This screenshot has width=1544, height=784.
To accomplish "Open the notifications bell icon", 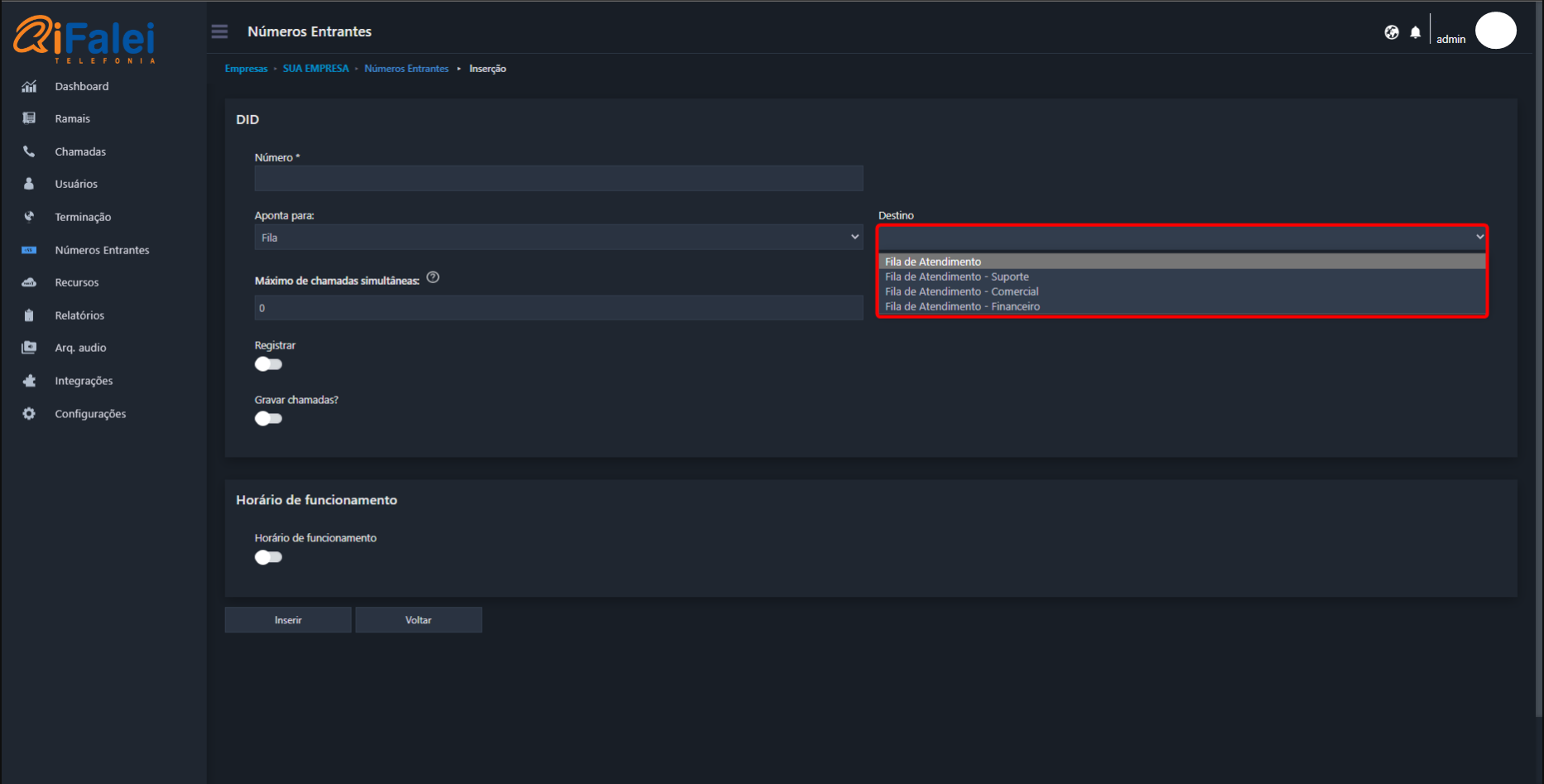I will [1416, 32].
